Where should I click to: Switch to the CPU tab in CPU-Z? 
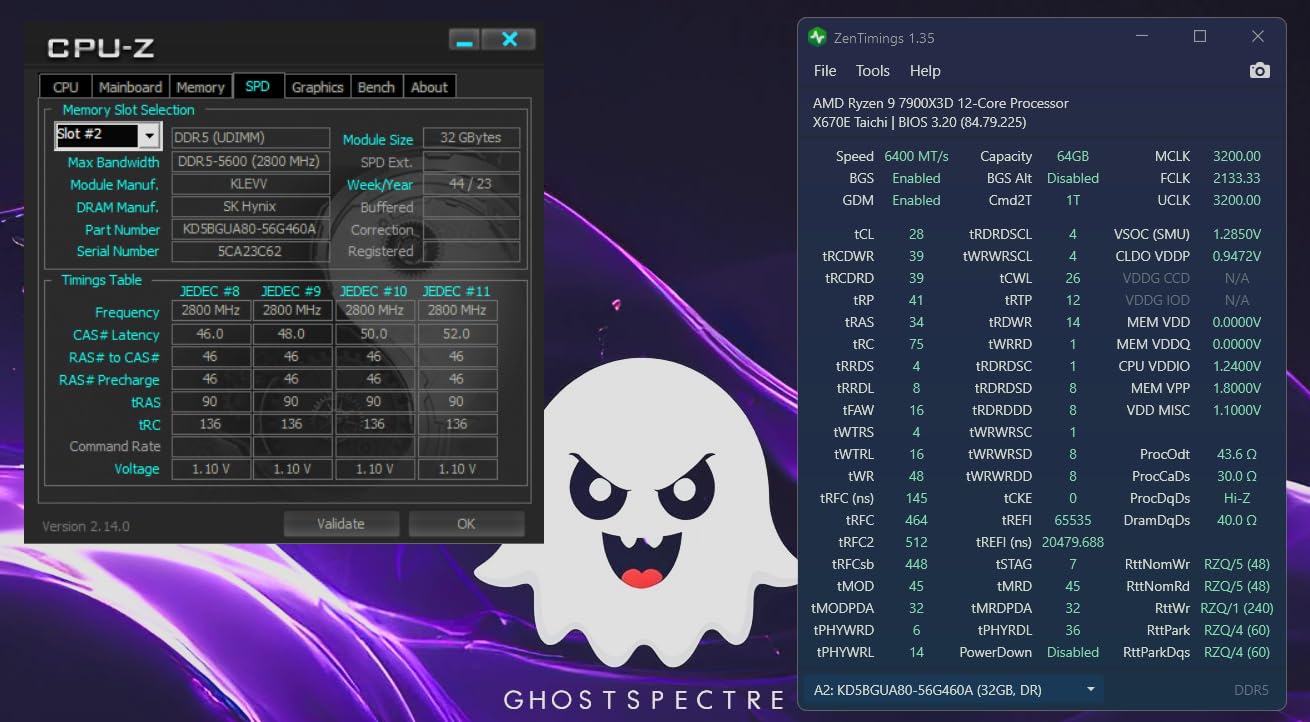pos(65,87)
